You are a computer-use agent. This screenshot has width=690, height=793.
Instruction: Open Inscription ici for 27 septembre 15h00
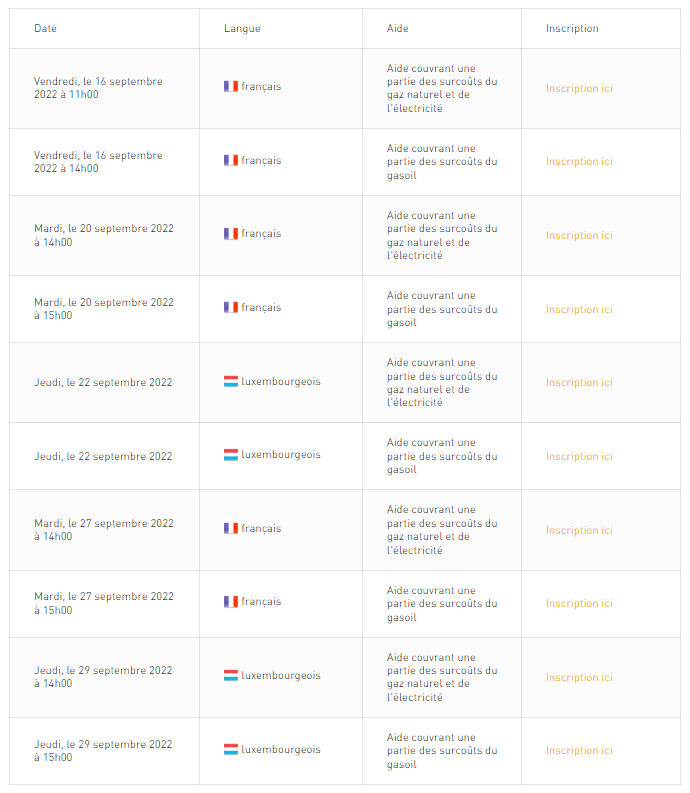(x=579, y=604)
